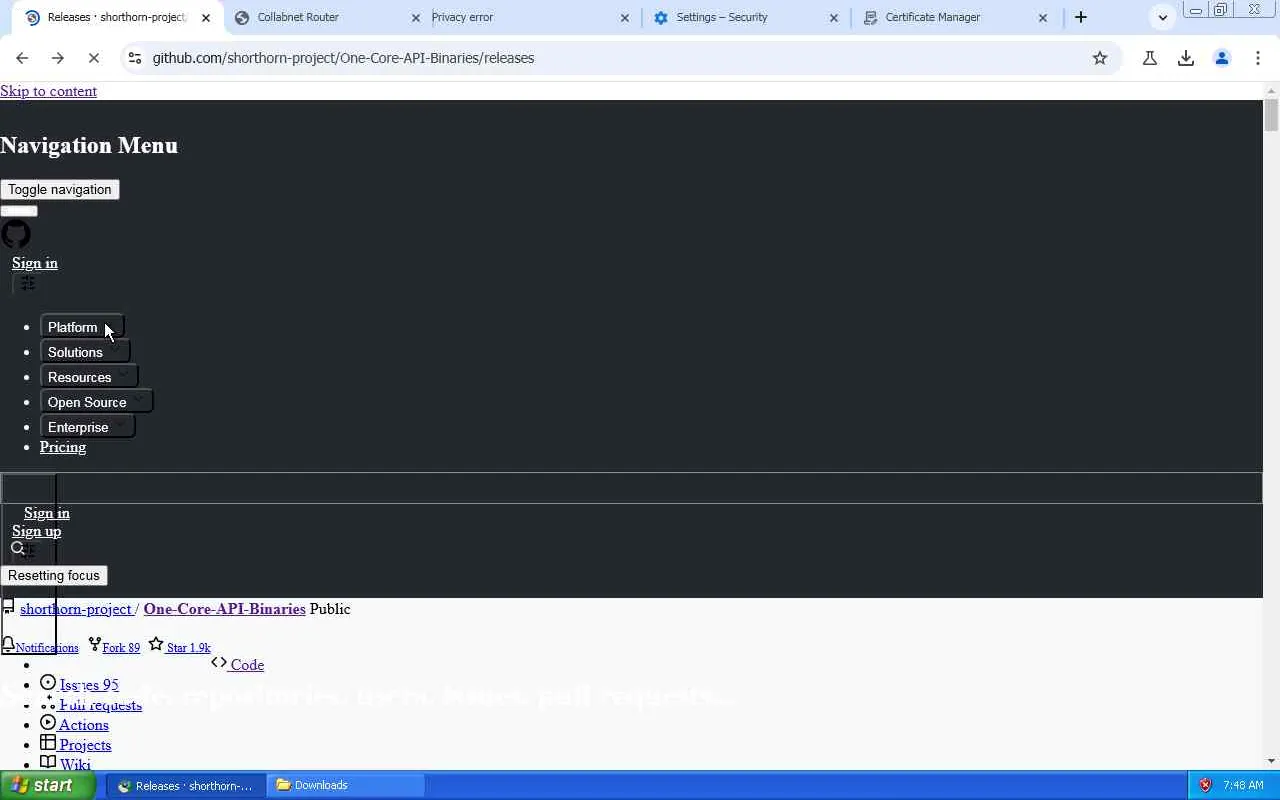This screenshot has height=800, width=1280.
Task: Expand the Open Source menu
Action: click(96, 402)
